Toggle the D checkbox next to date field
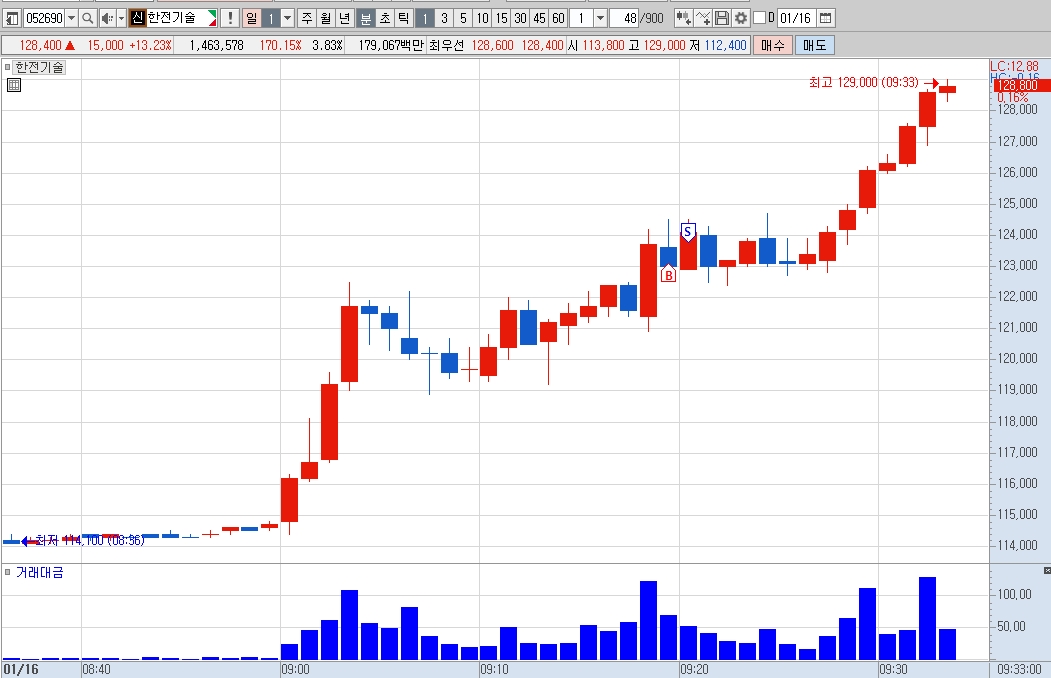The width and height of the screenshot is (1051, 678). (x=759, y=17)
